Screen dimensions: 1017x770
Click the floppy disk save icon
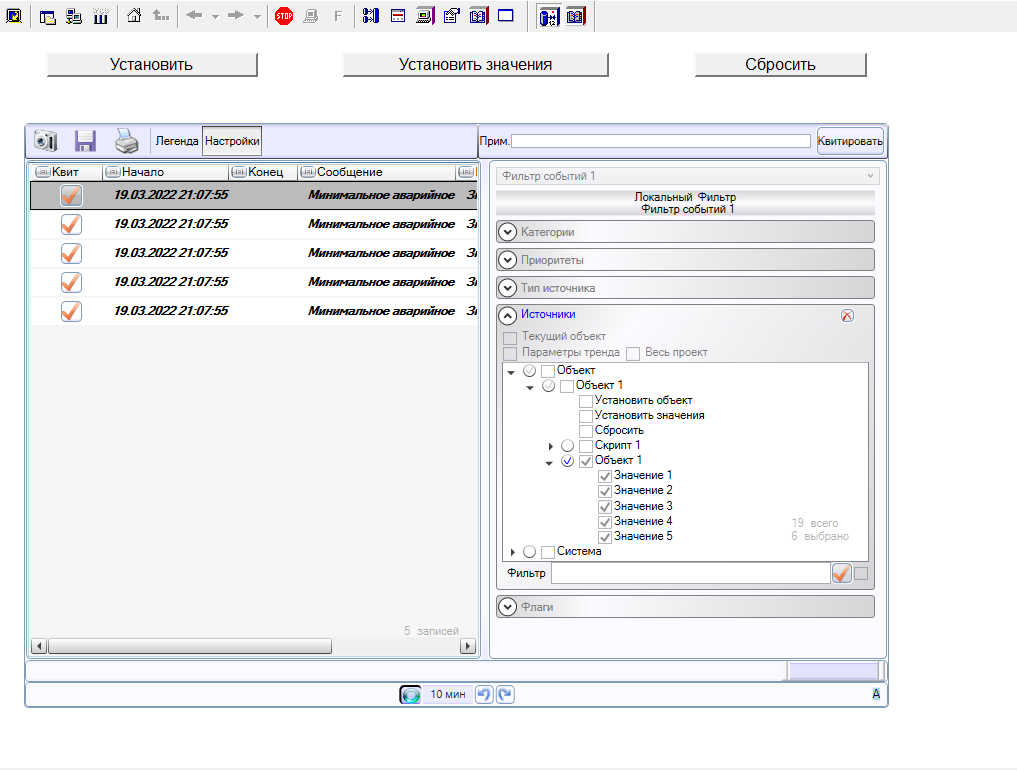[85, 141]
